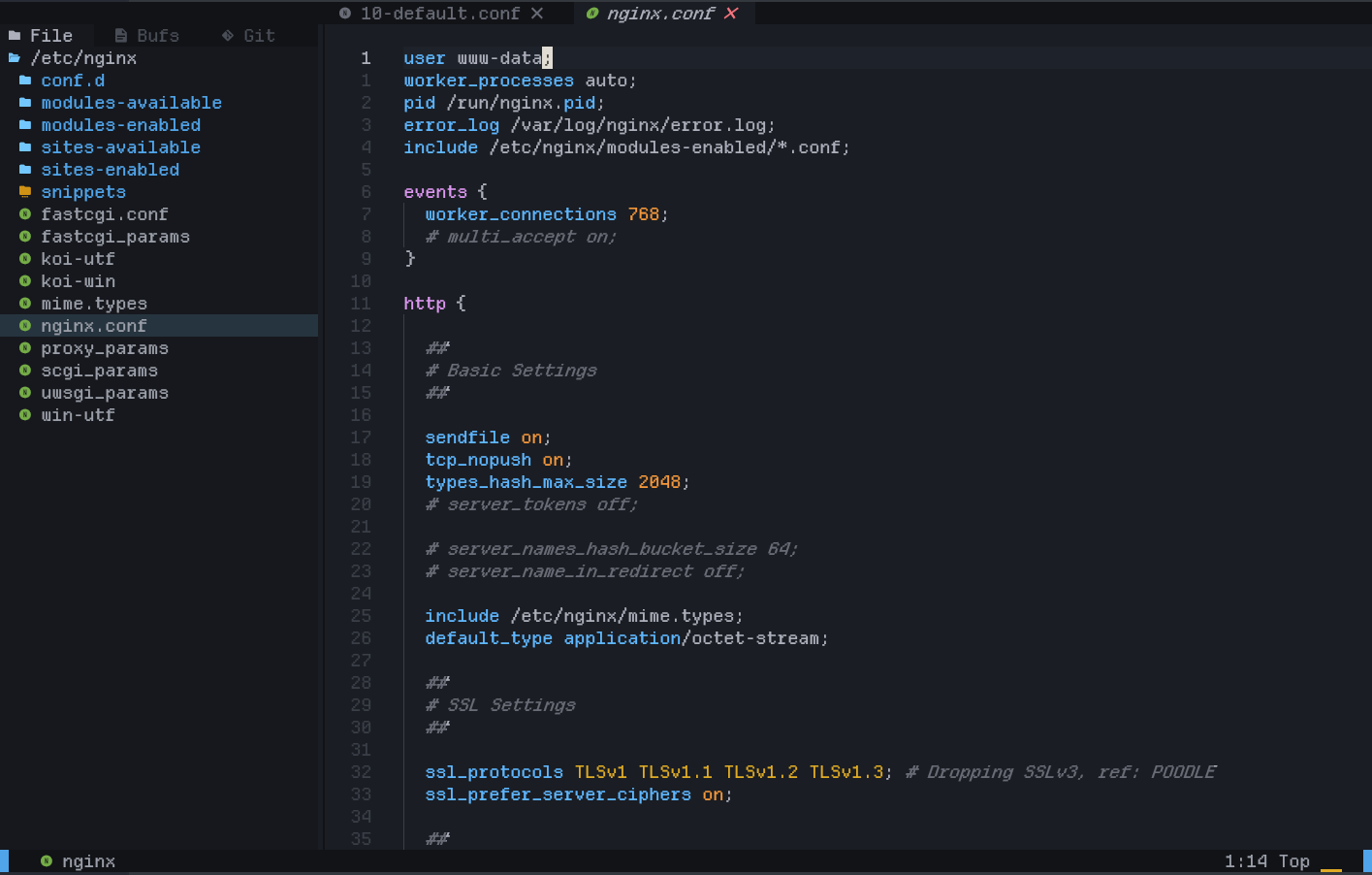
Task: Open mime.types from the file tree
Action: (94, 304)
